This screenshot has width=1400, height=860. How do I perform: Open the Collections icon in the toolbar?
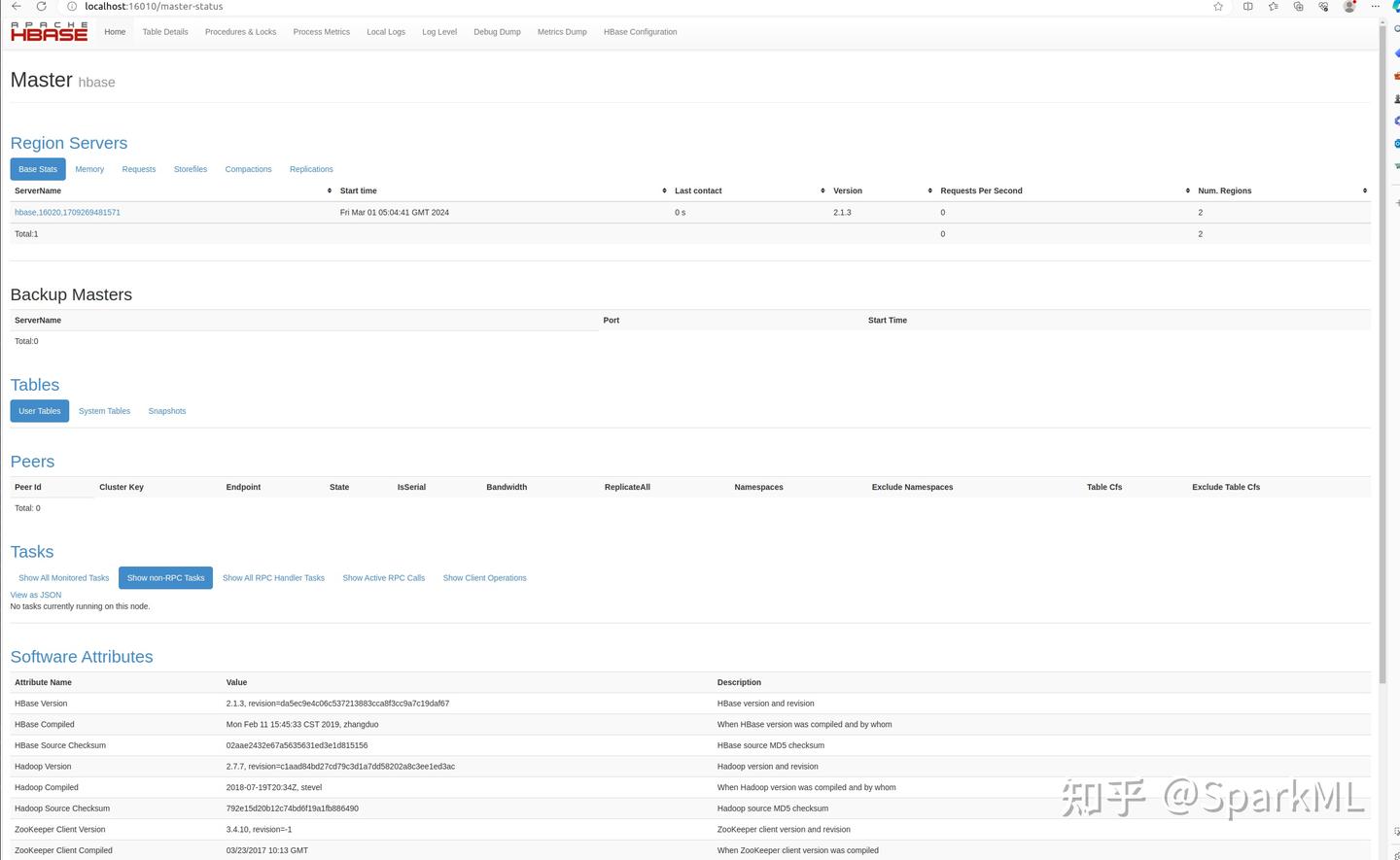(x=1298, y=7)
